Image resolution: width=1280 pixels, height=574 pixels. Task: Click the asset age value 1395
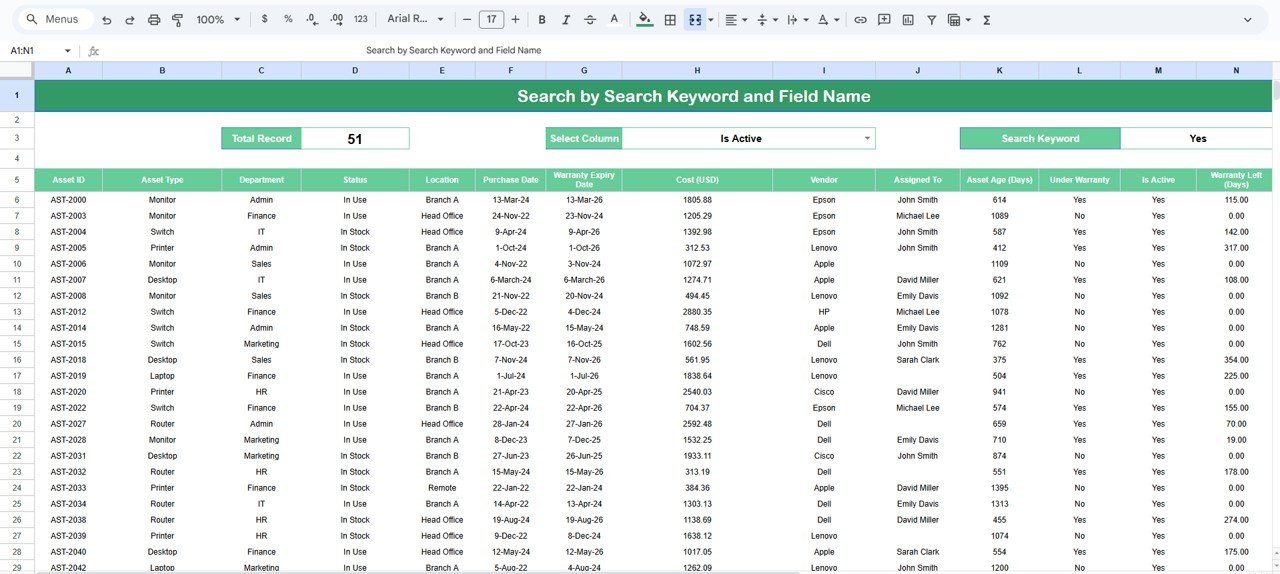pyautogui.click(x=999, y=488)
